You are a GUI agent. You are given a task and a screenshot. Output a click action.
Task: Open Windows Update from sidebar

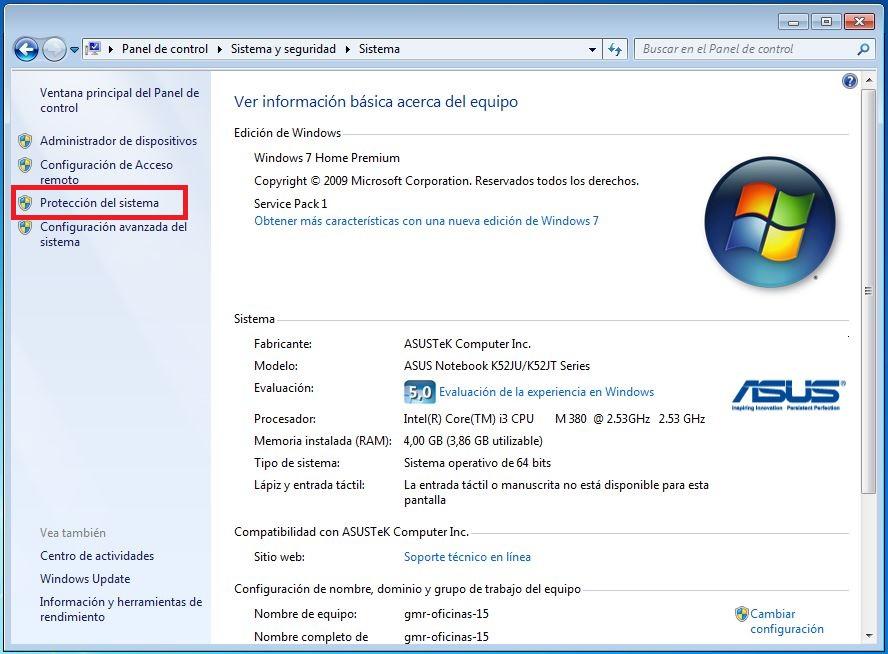(x=85, y=579)
